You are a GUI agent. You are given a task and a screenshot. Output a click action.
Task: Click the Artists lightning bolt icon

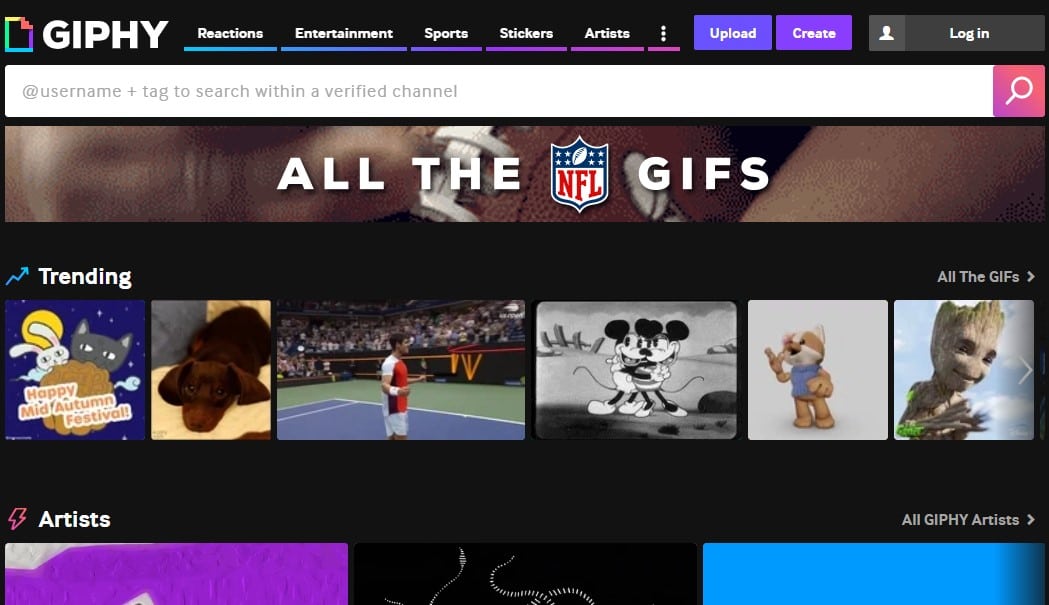click(x=17, y=519)
